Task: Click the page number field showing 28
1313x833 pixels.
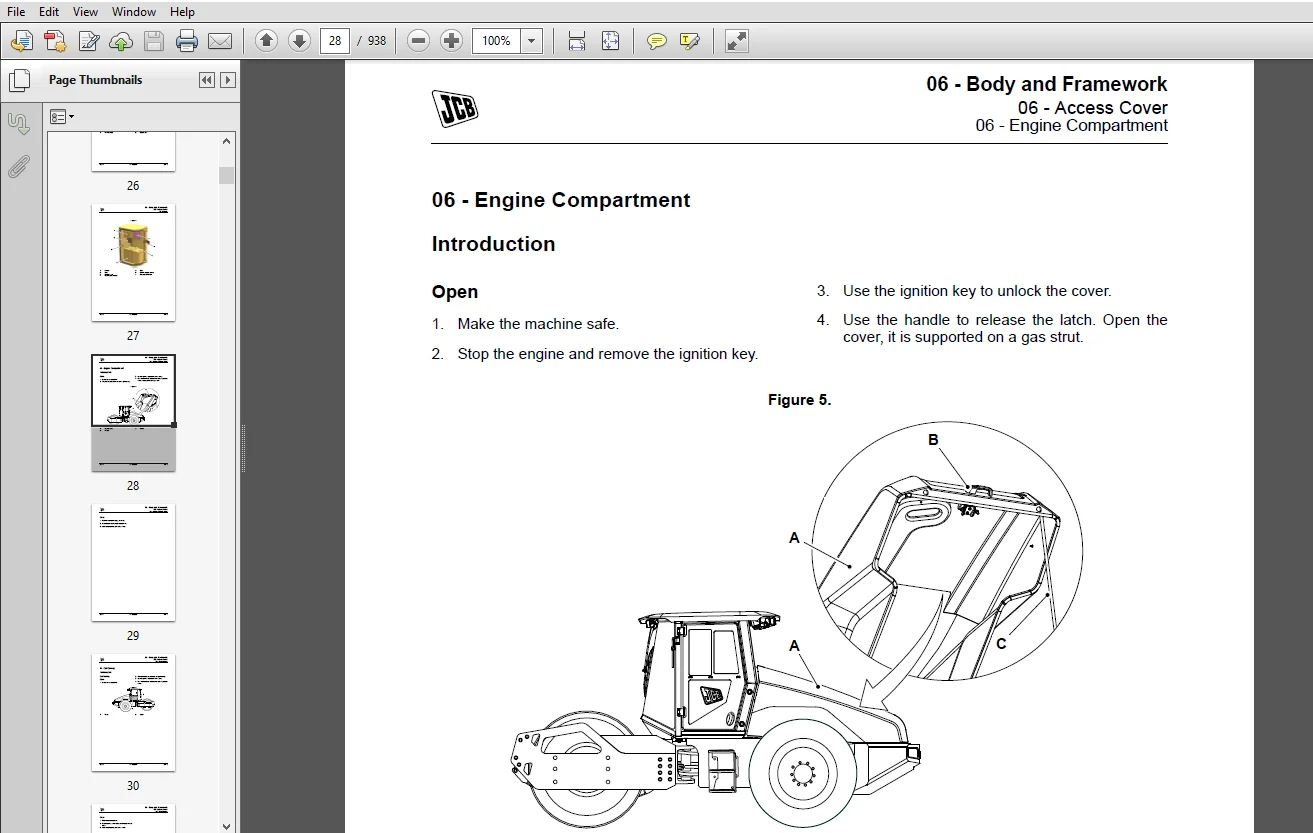Action: click(334, 41)
